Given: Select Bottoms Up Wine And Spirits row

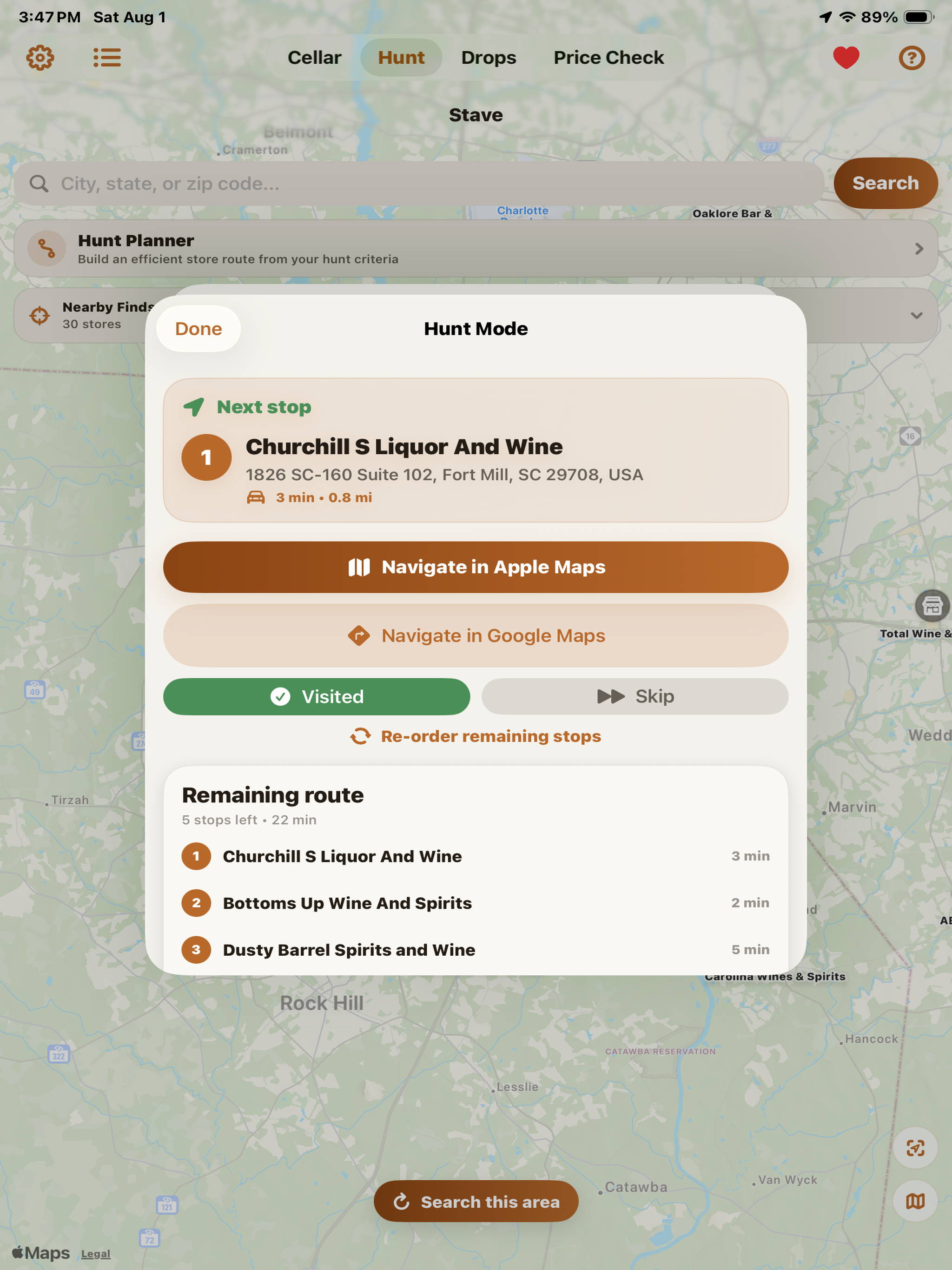Looking at the screenshot, I should (x=476, y=903).
